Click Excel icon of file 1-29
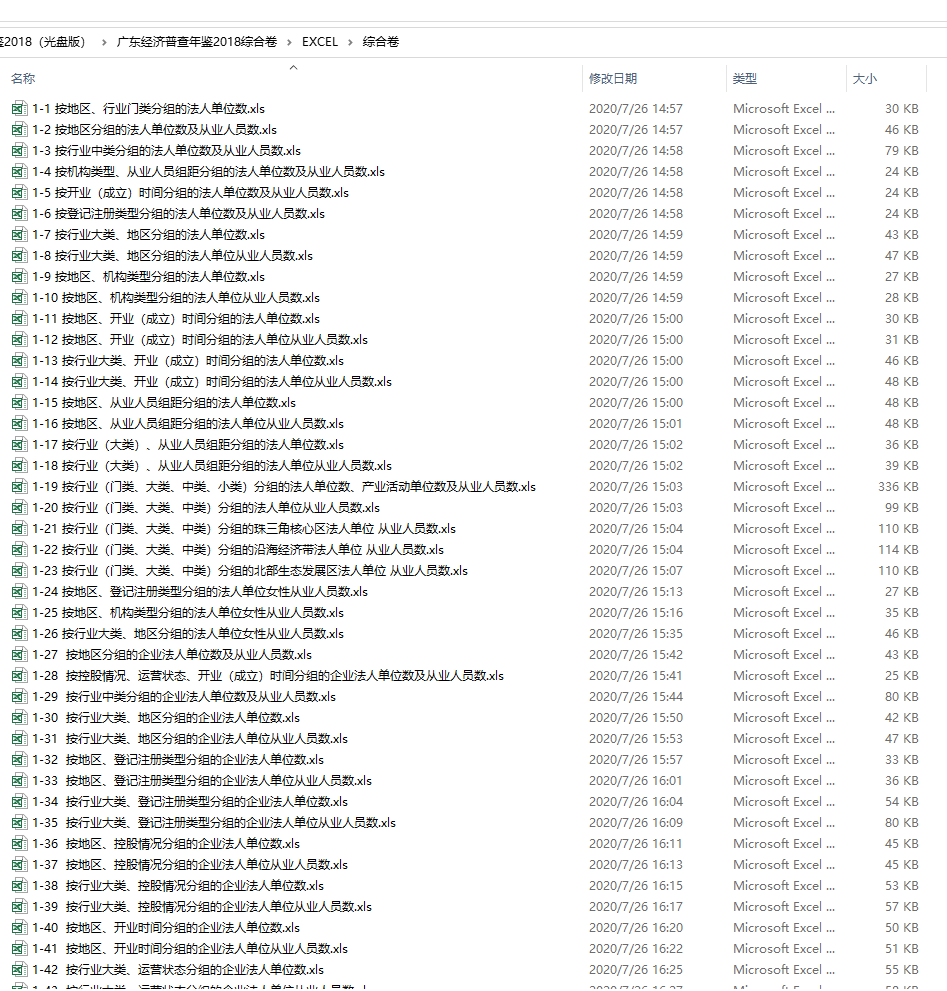The width and height of the screenshot is (947, 991). click(20, 697)
